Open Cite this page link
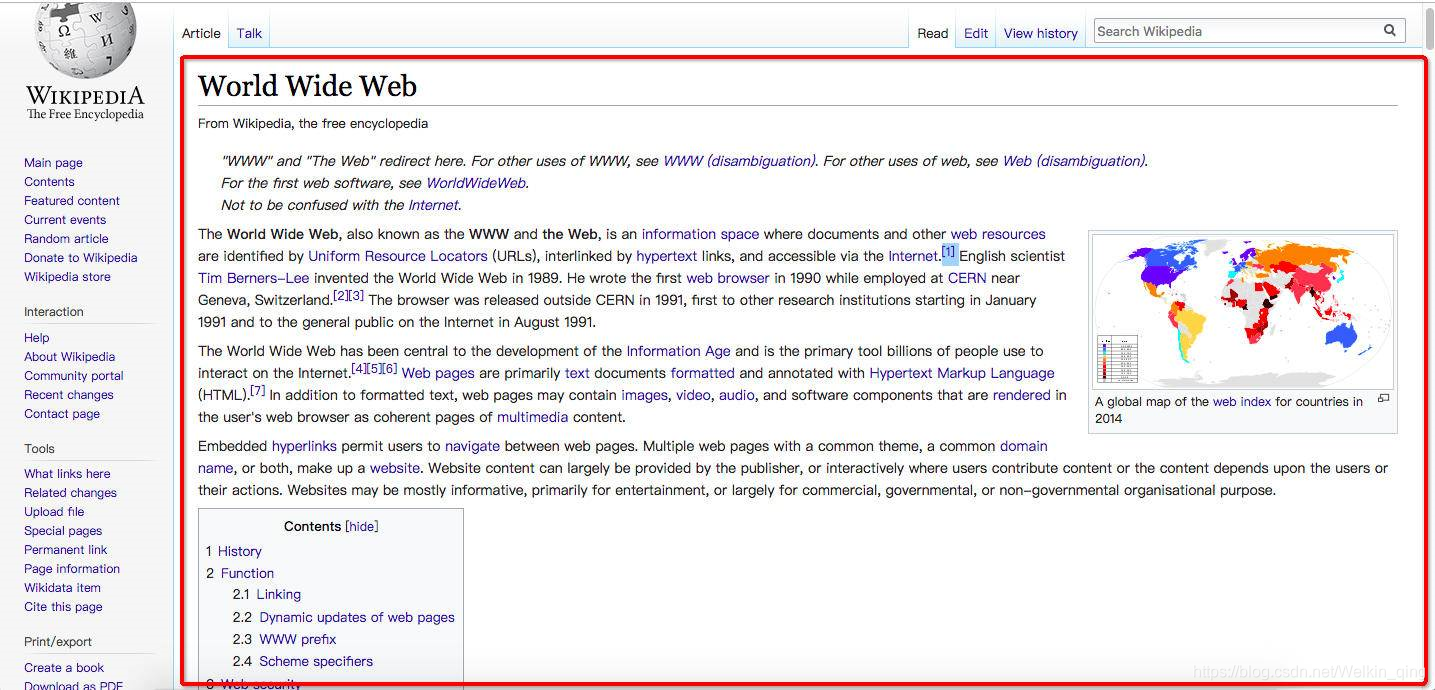 click(x=63, y=607)
